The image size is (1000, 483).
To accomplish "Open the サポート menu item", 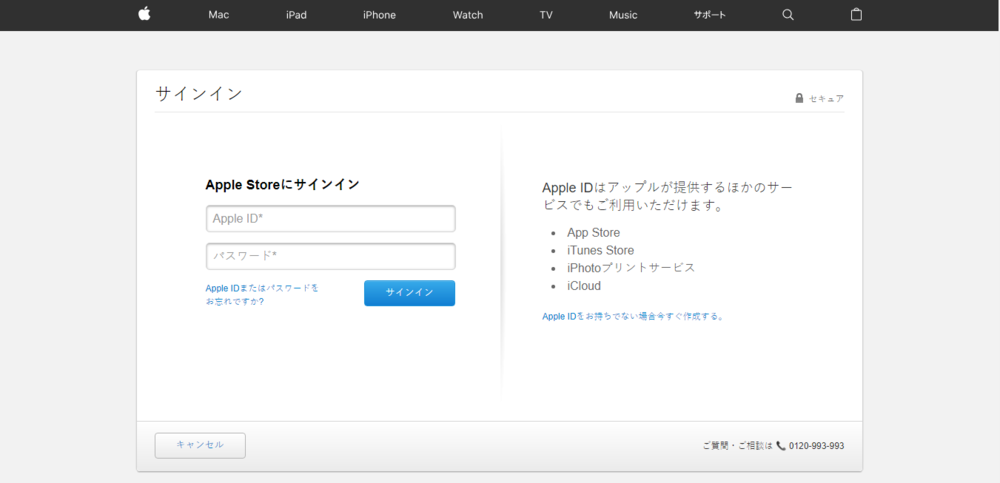I will pyautogui.click(x=710, y=15).
